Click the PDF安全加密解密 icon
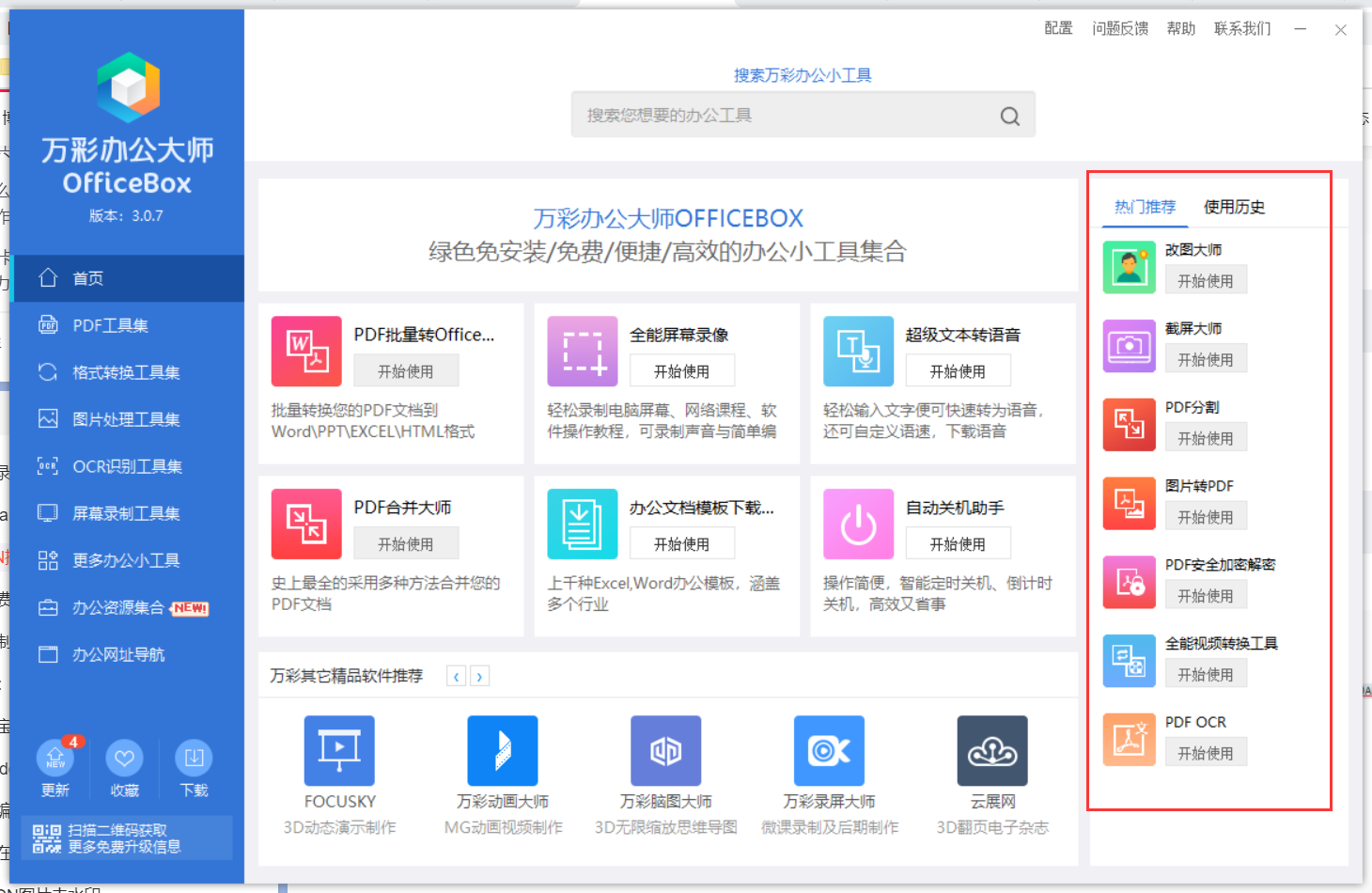1372x893 pixels. point(1130,582)
